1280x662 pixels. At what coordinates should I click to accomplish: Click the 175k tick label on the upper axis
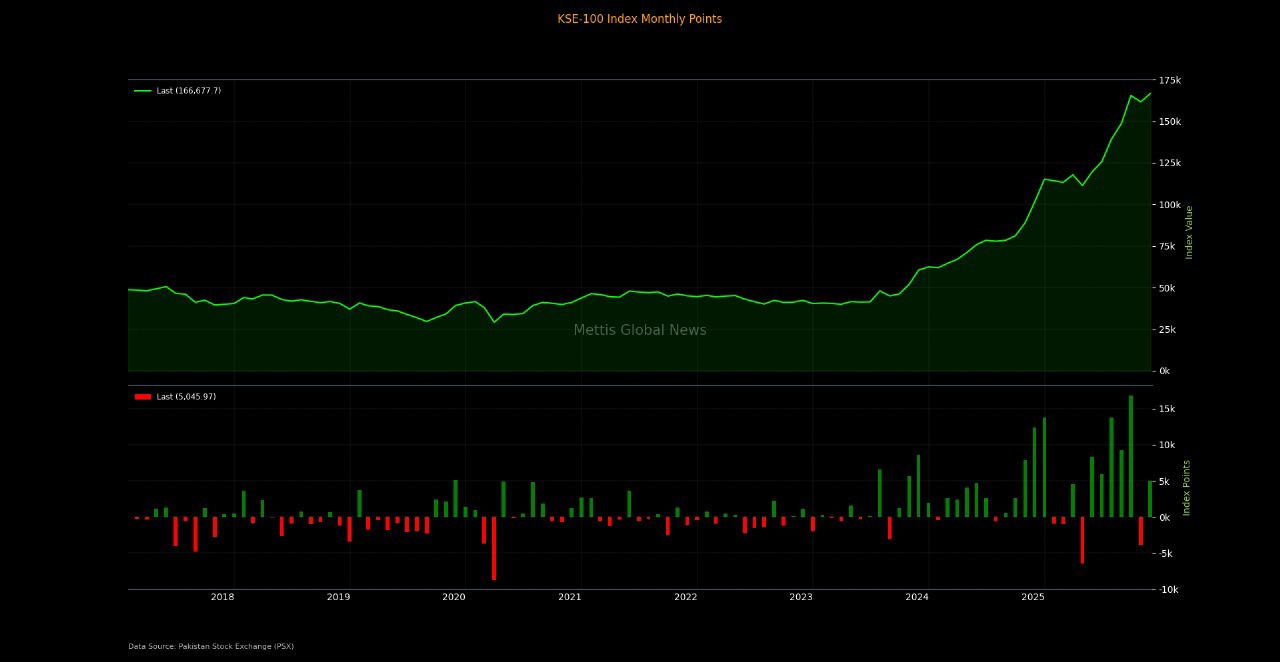tap(1169, 80)
